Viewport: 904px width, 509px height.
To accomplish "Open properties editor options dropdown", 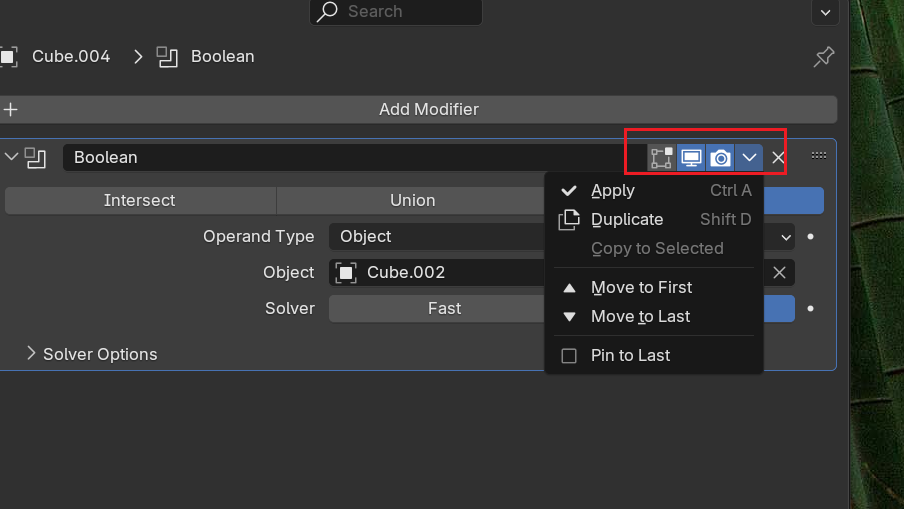I will (x=825, y=13).
